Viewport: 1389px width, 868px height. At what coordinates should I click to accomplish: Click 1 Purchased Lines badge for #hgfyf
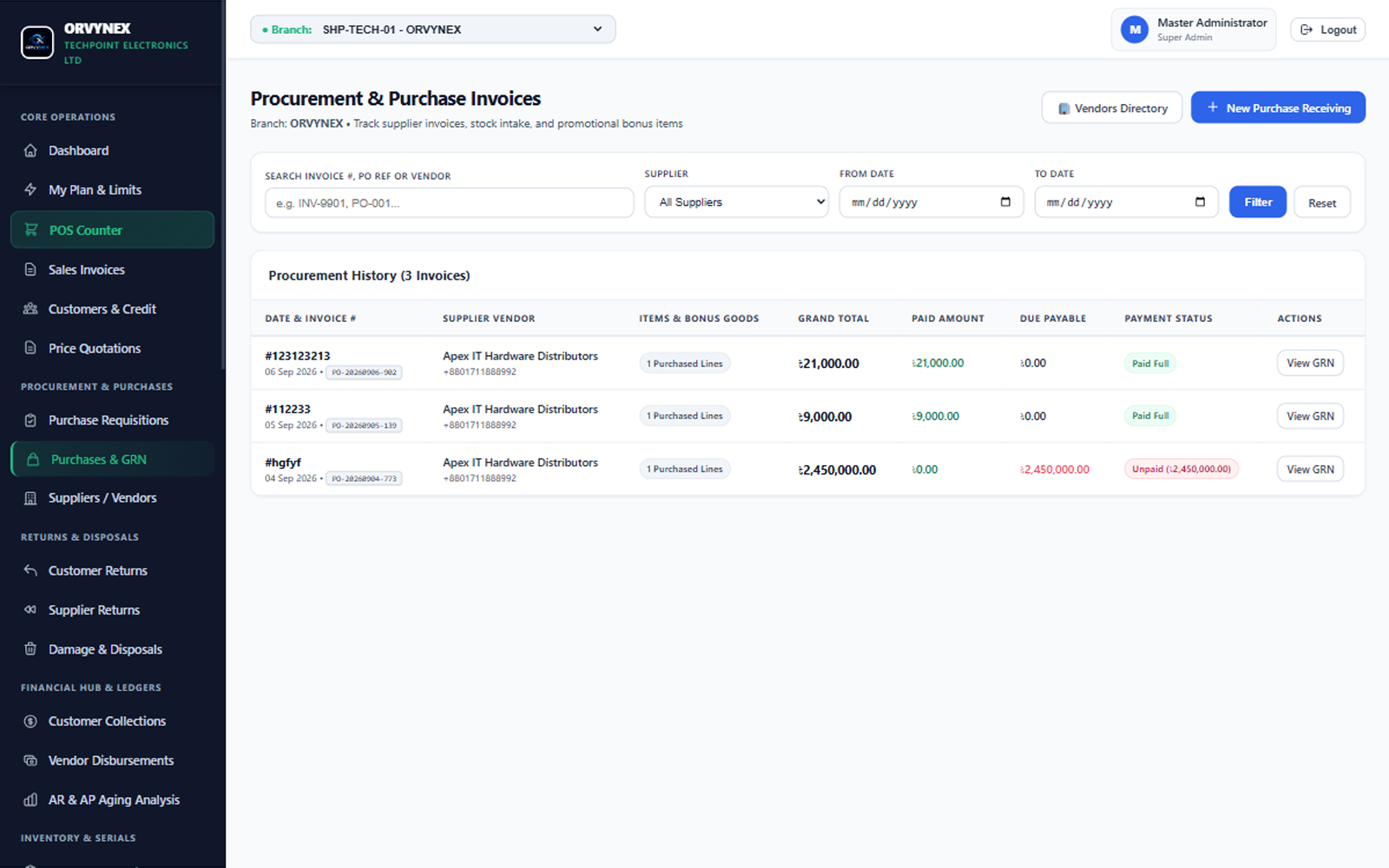tap(684, 469)
